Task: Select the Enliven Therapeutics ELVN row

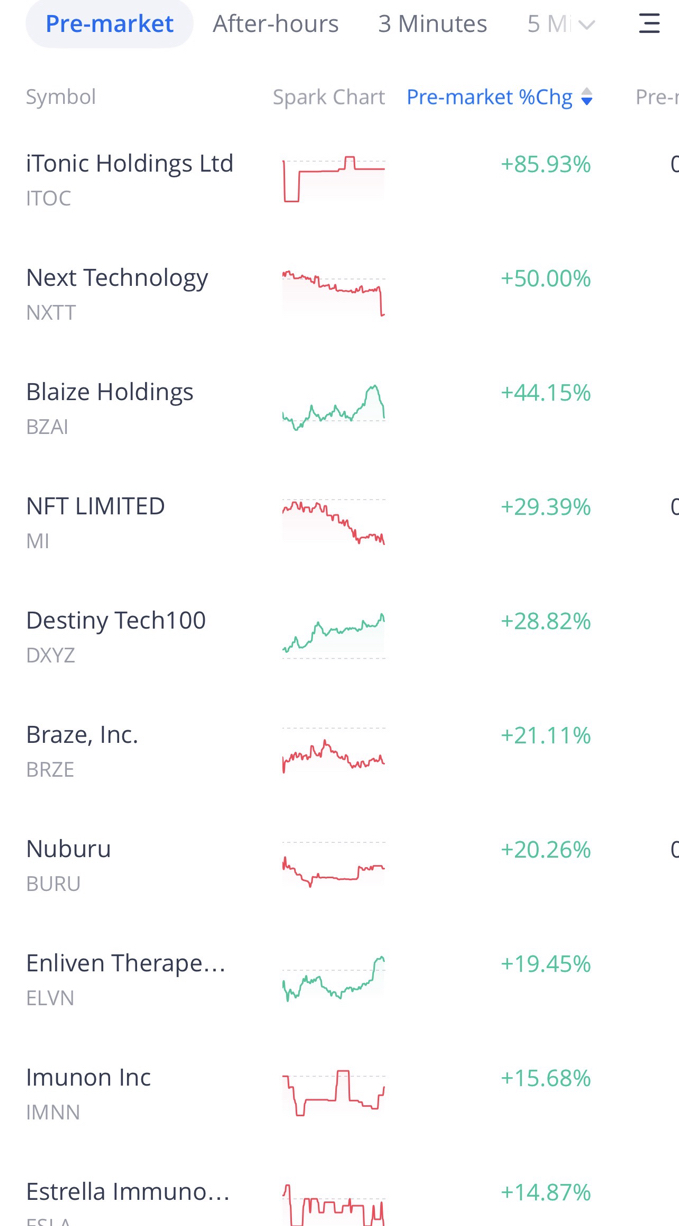Action: click(340, 978)
